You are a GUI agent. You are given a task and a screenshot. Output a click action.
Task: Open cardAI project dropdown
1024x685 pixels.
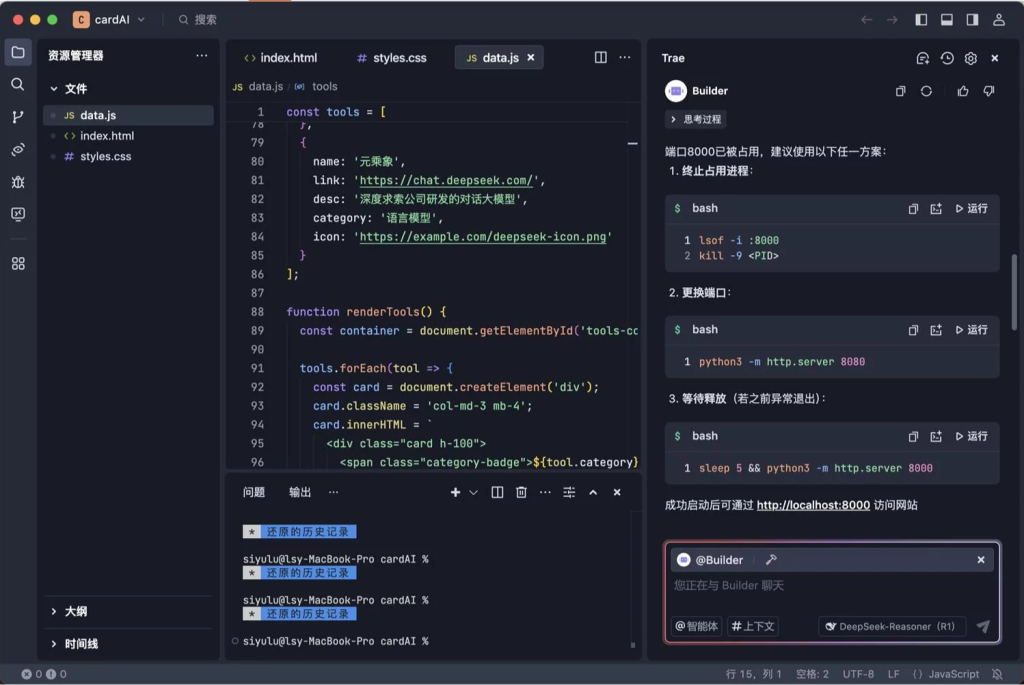[x=110, y=20]
